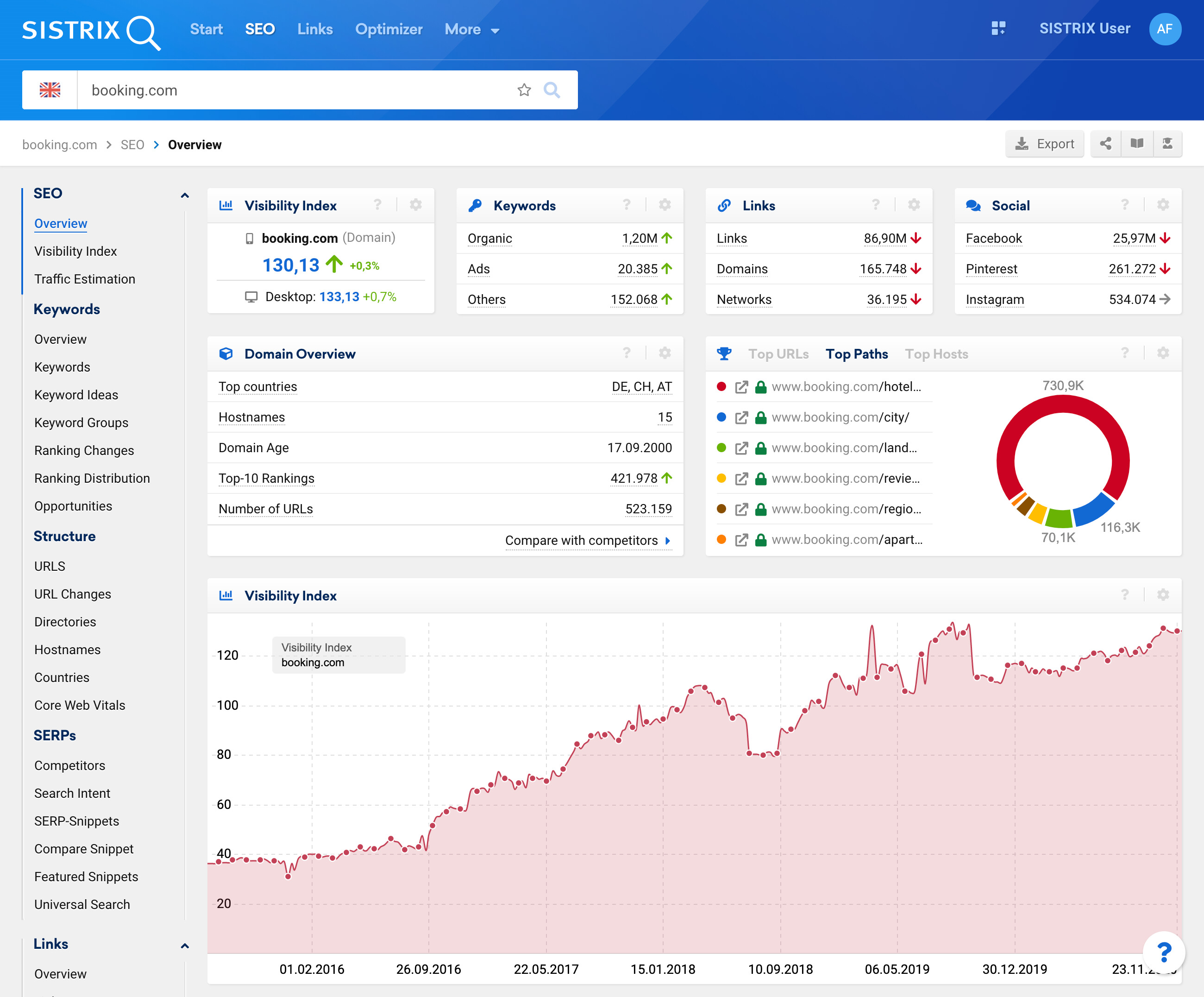Open external link icon for /hotel path
1204x997 pixels.
point(741,387)
